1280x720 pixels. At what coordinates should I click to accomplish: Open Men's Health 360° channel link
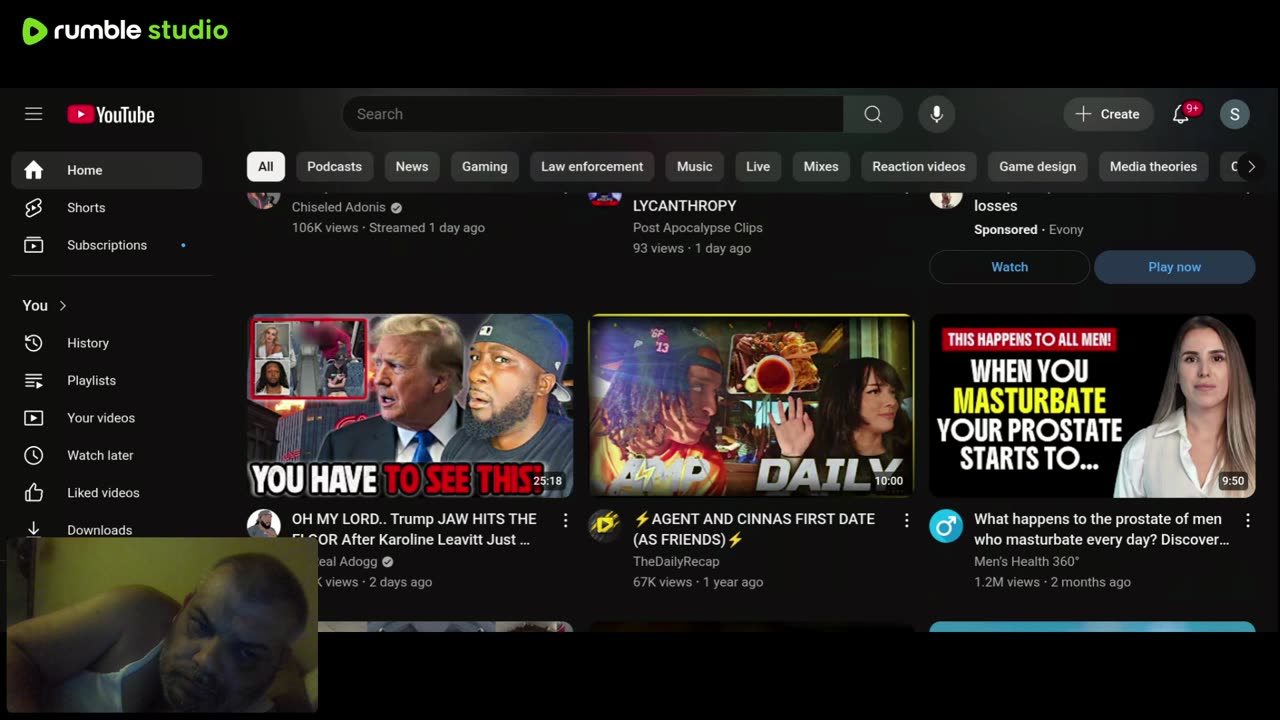(1027, 562)
